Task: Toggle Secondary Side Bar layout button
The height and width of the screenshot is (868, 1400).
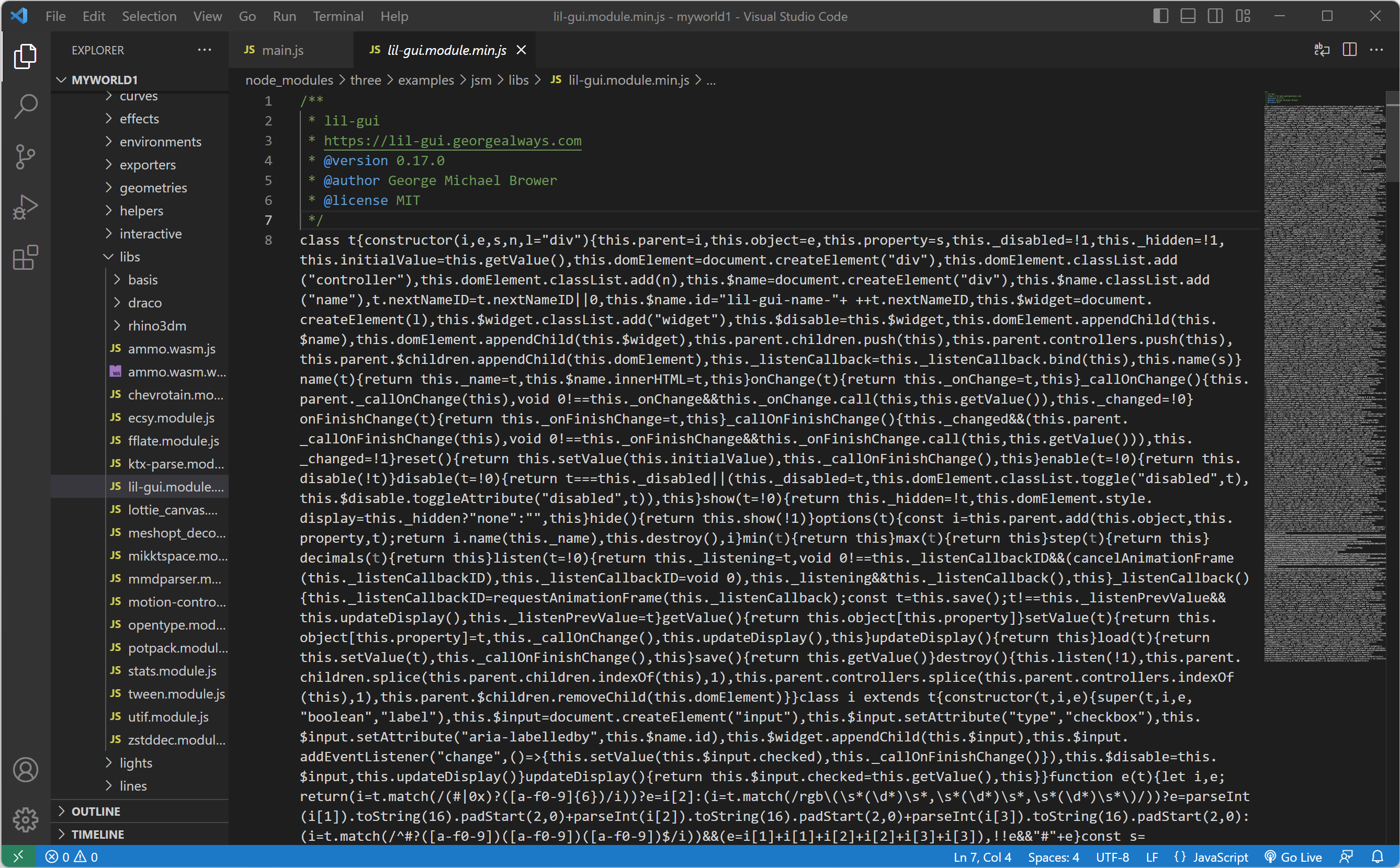Action: tap(1215, 16)
